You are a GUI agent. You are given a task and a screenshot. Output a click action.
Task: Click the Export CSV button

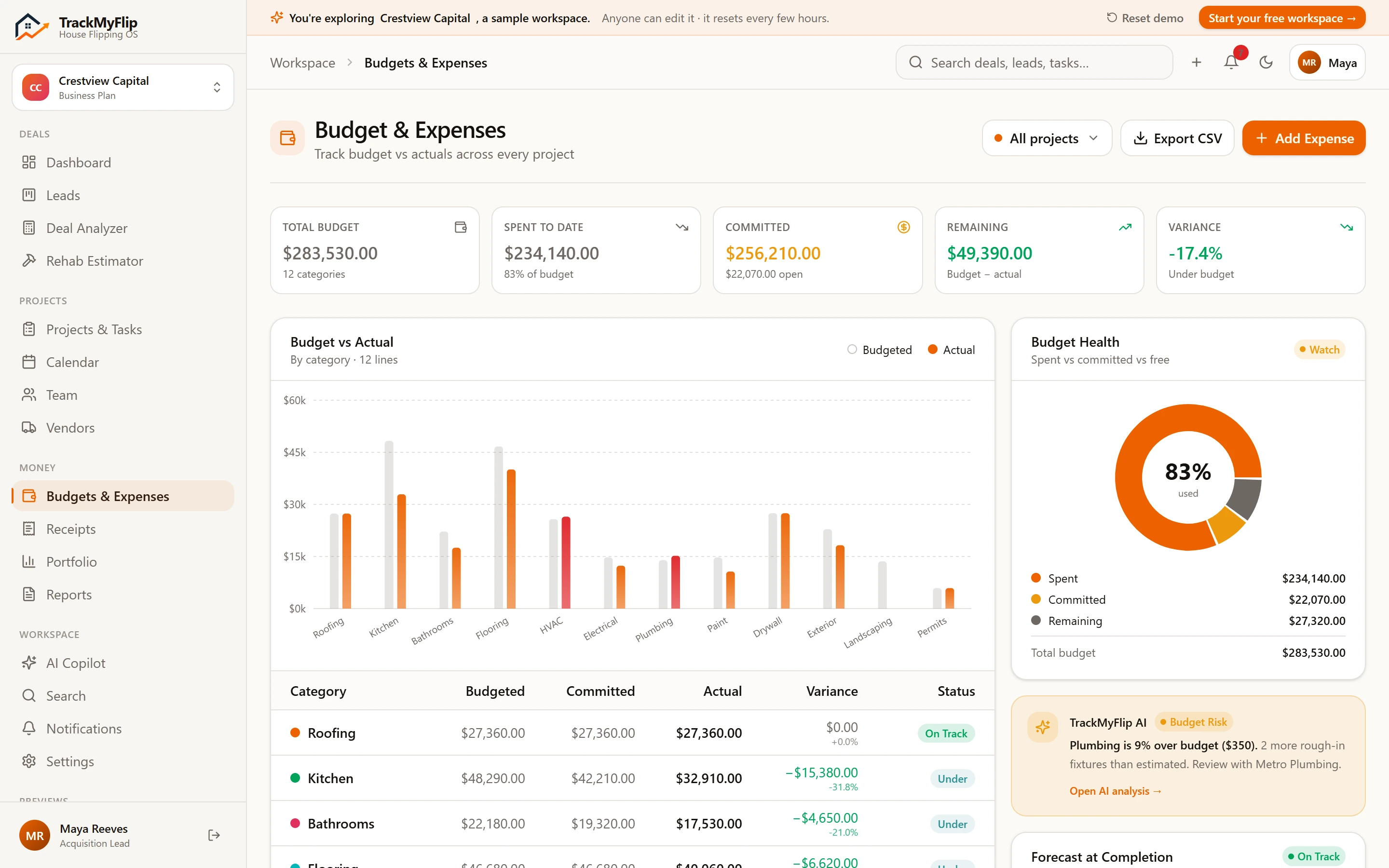[1177, 138]
